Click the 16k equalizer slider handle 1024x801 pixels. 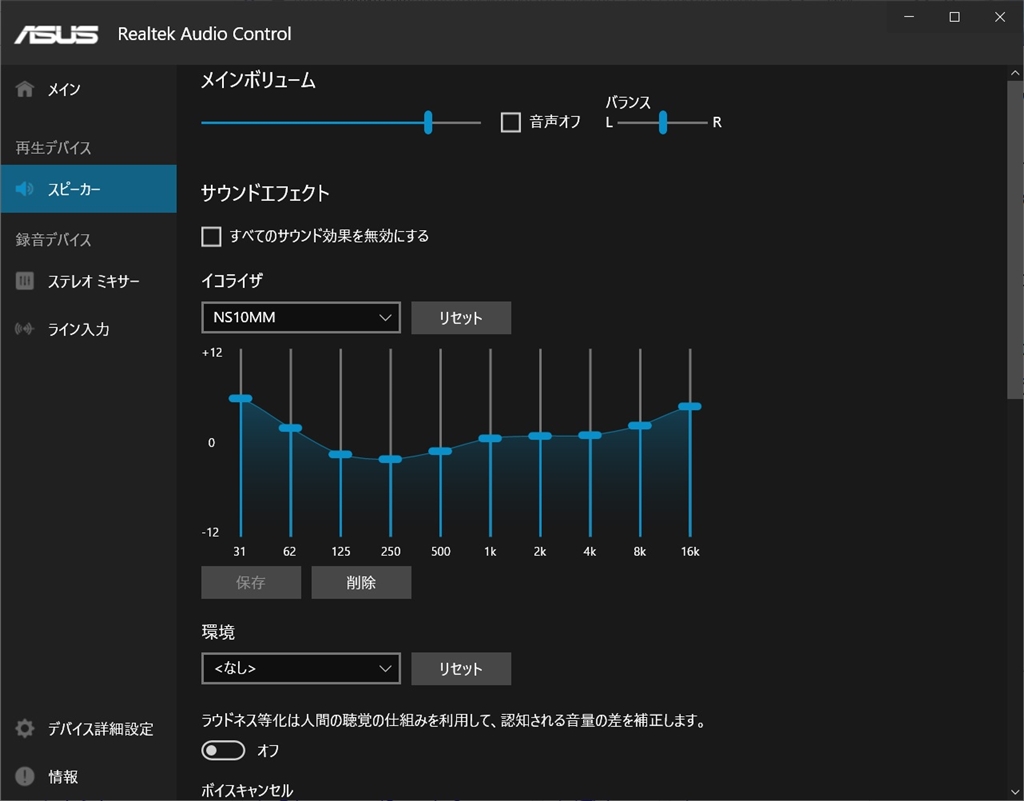point(690,406)
